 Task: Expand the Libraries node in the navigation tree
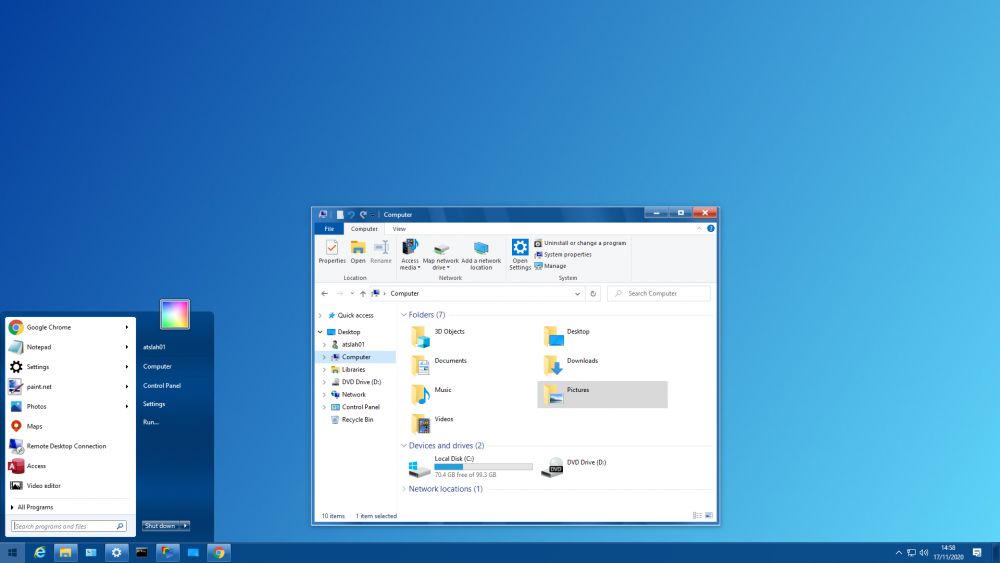(x=324, y=370)
